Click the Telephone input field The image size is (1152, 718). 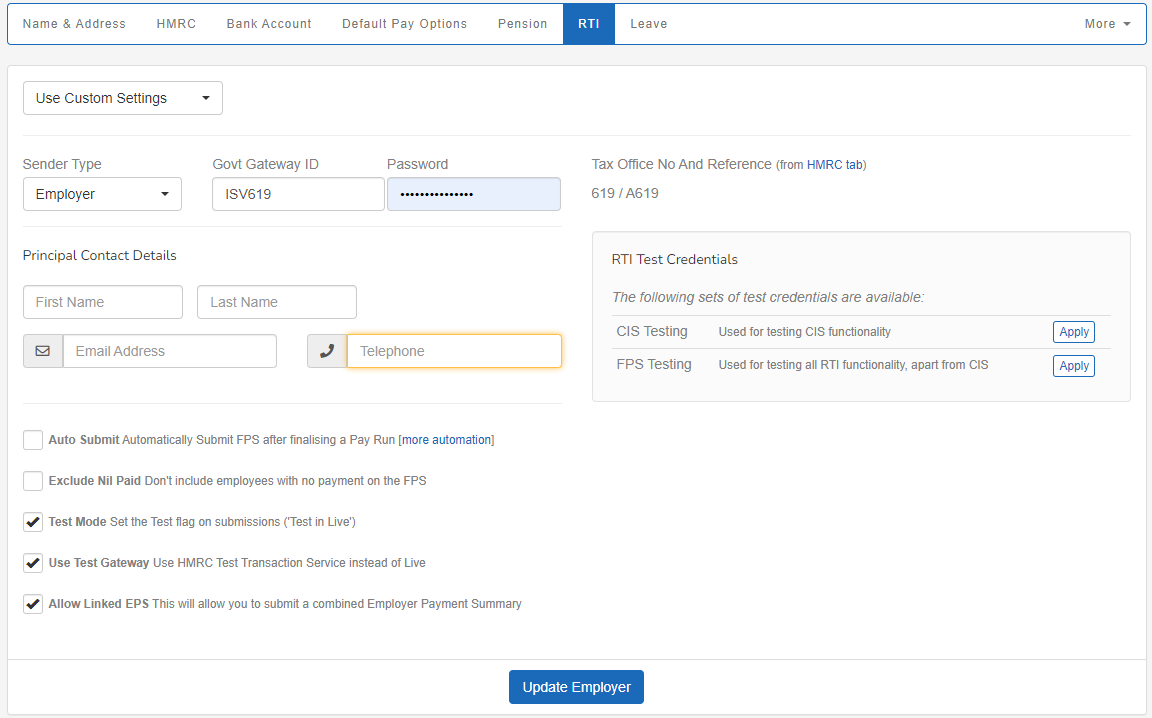pyautogui.click(x=454, y=351)
